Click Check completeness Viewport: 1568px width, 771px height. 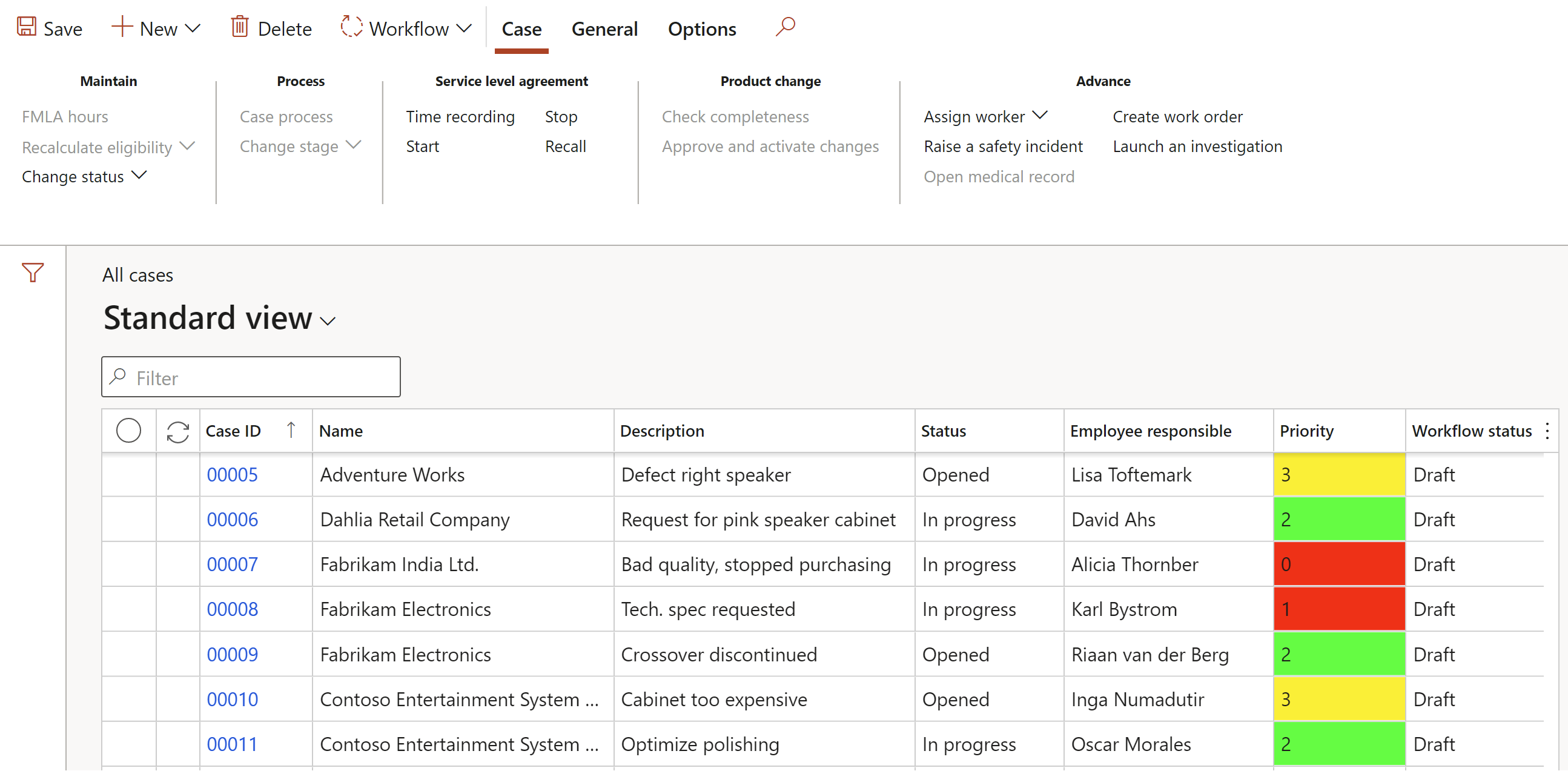point(735,116)
